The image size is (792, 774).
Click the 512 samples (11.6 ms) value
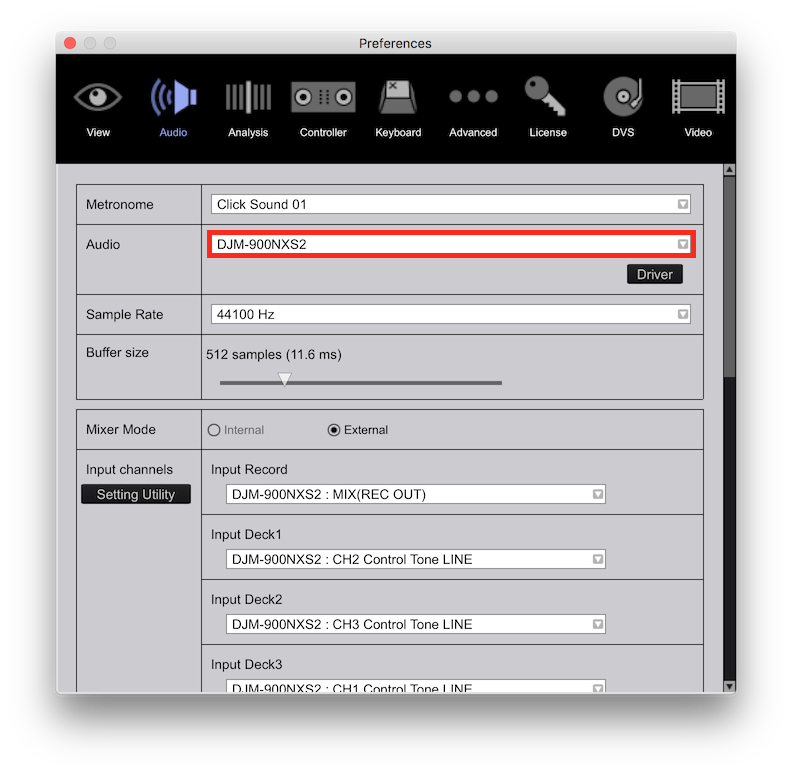(x=274, y=355)
